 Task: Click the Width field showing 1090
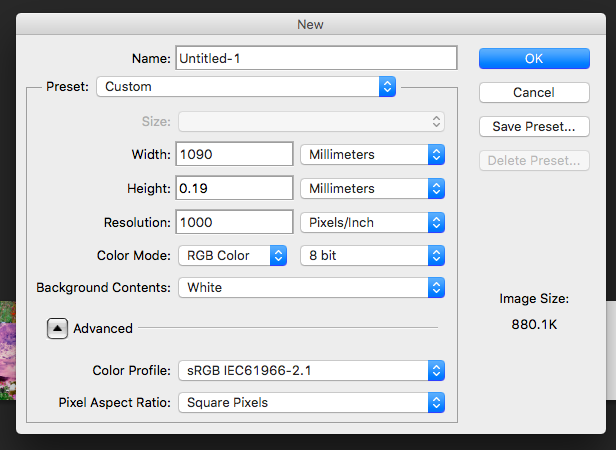click(x=234, y=155)
